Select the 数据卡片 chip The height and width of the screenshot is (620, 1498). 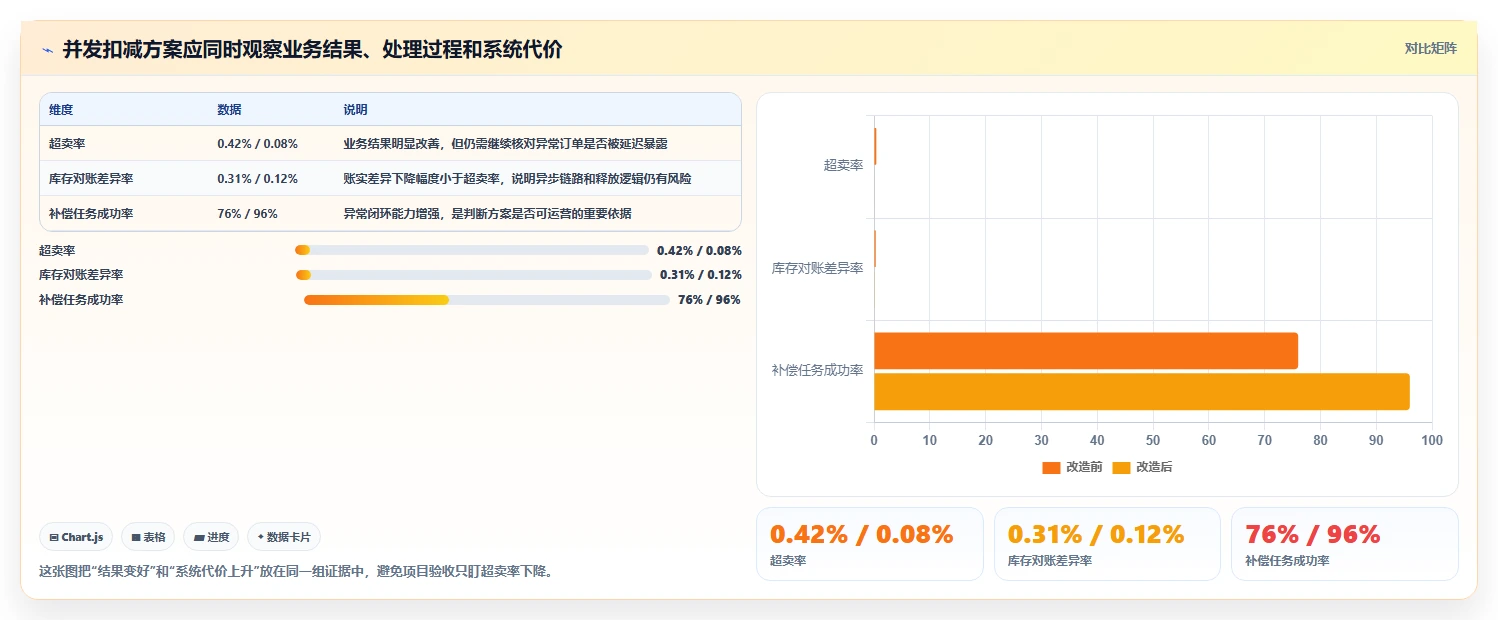tap(284, 537)
